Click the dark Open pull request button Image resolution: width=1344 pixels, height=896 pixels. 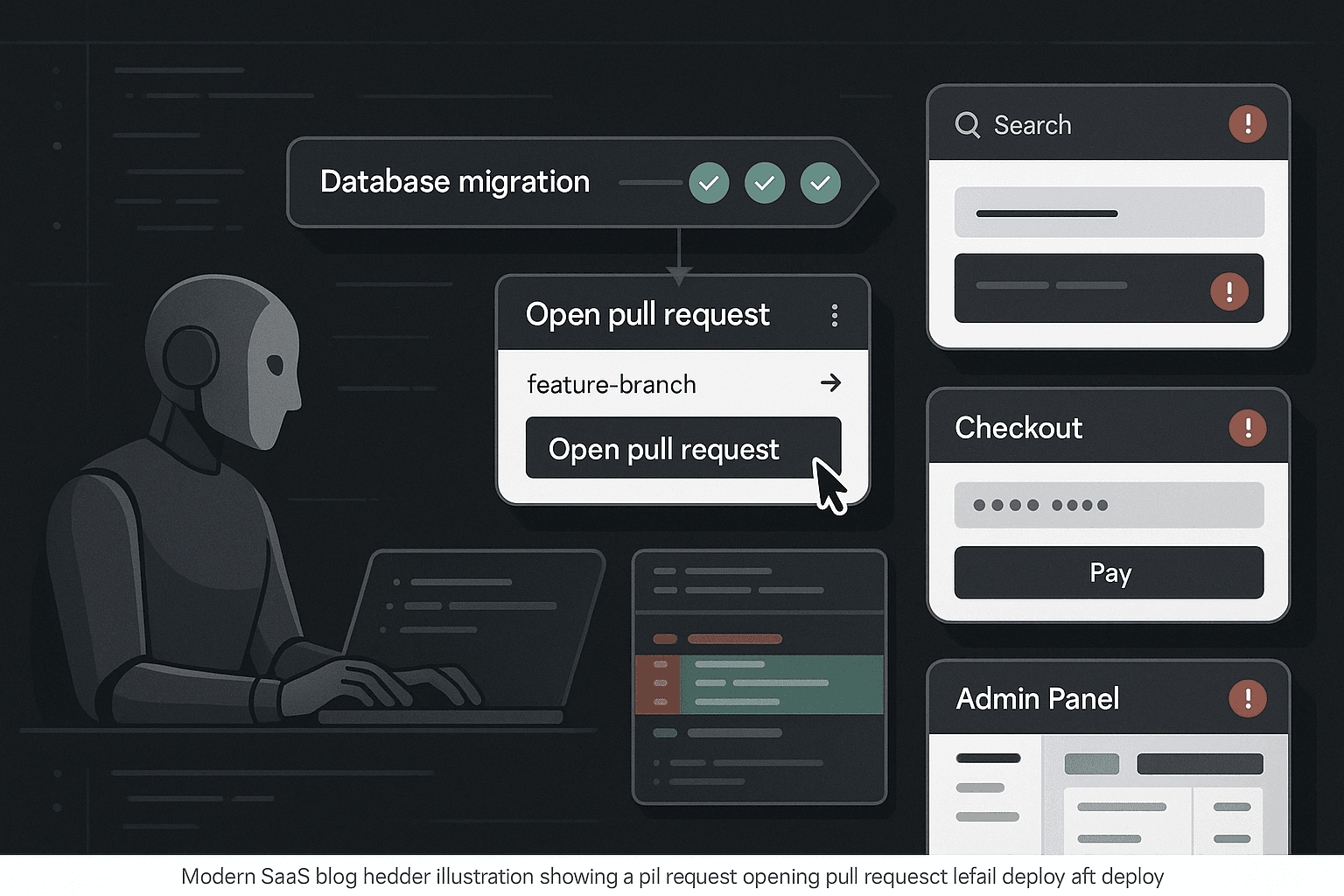(683, 448)
